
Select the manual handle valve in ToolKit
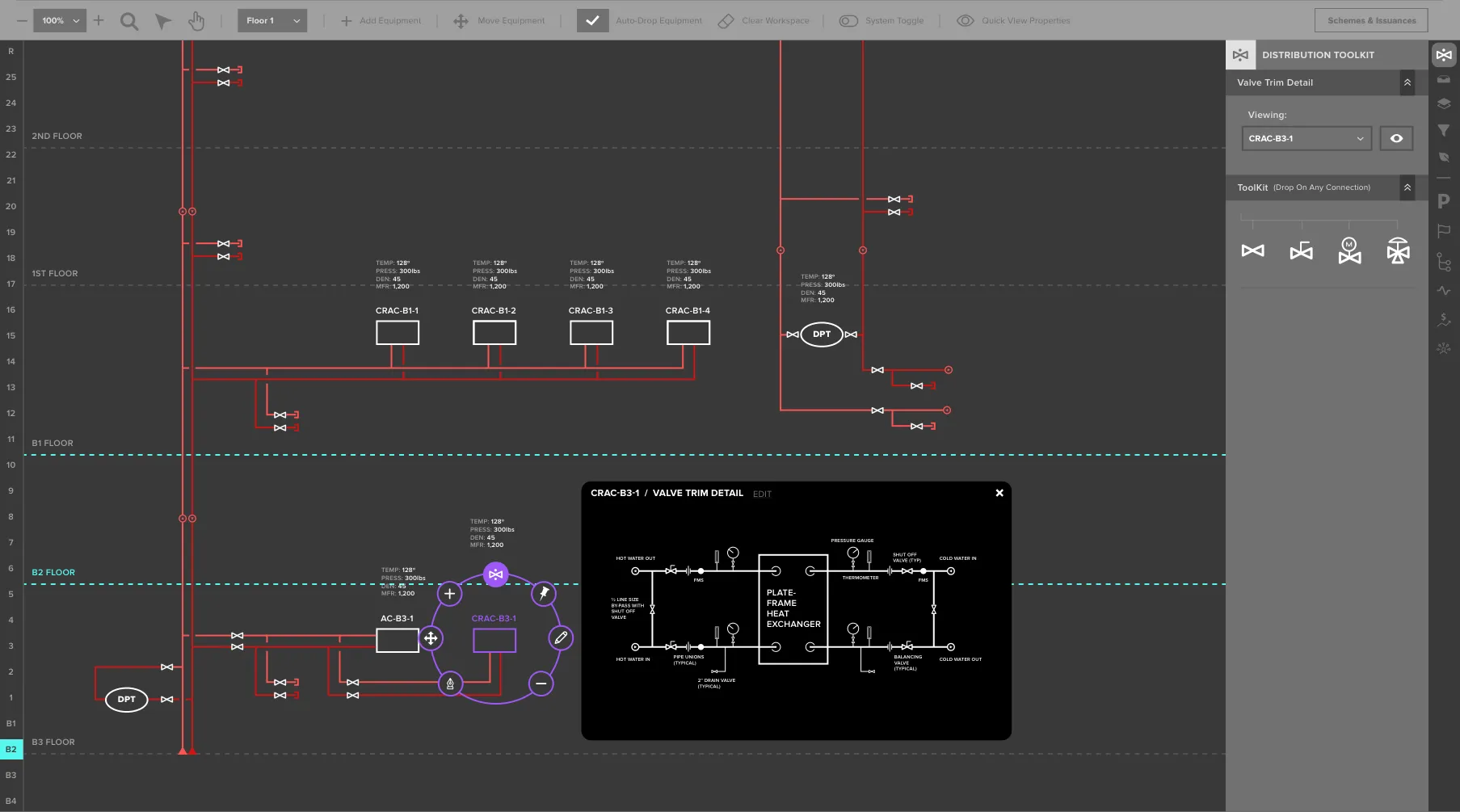pos(1301,251)
